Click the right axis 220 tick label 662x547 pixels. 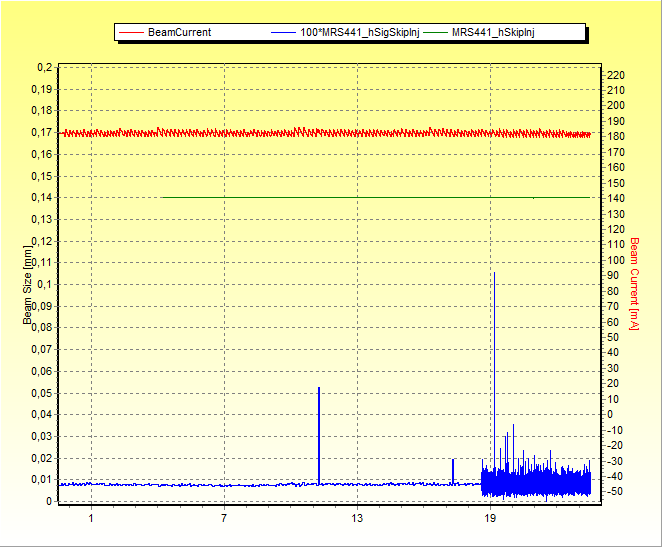(616, 75)
